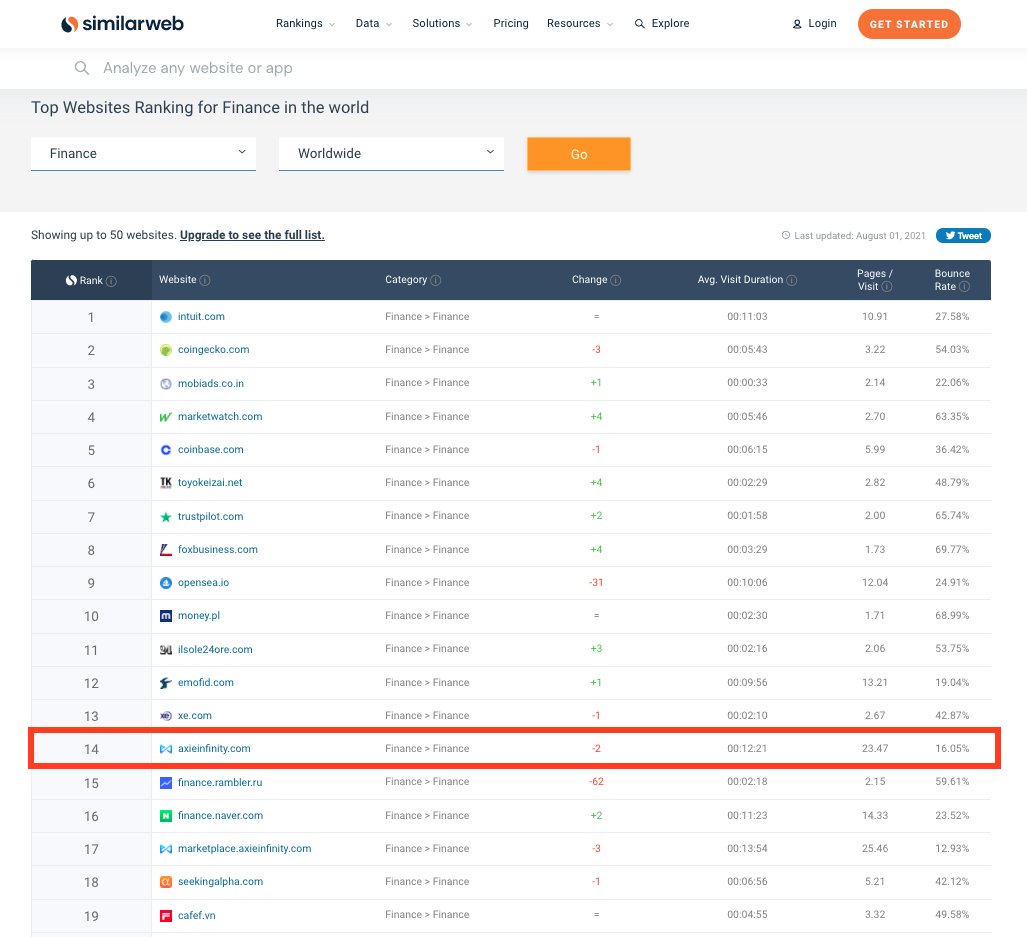Click the finance.naver.com favicon
This screenshot has width=1027, height=937.
tap(166, 816)
